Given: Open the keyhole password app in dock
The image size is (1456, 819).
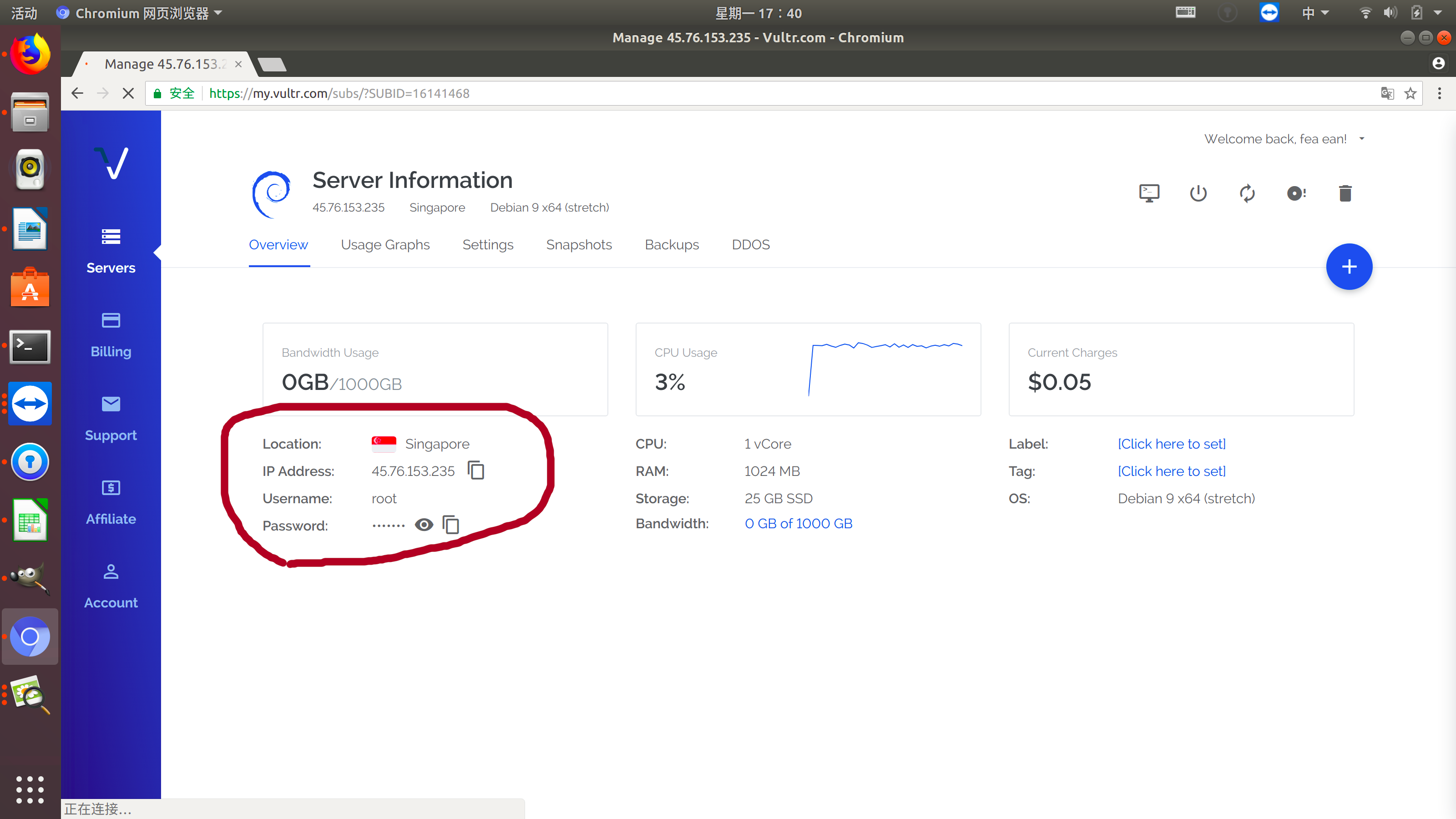Looking at the screenshot, I should 30,462.
